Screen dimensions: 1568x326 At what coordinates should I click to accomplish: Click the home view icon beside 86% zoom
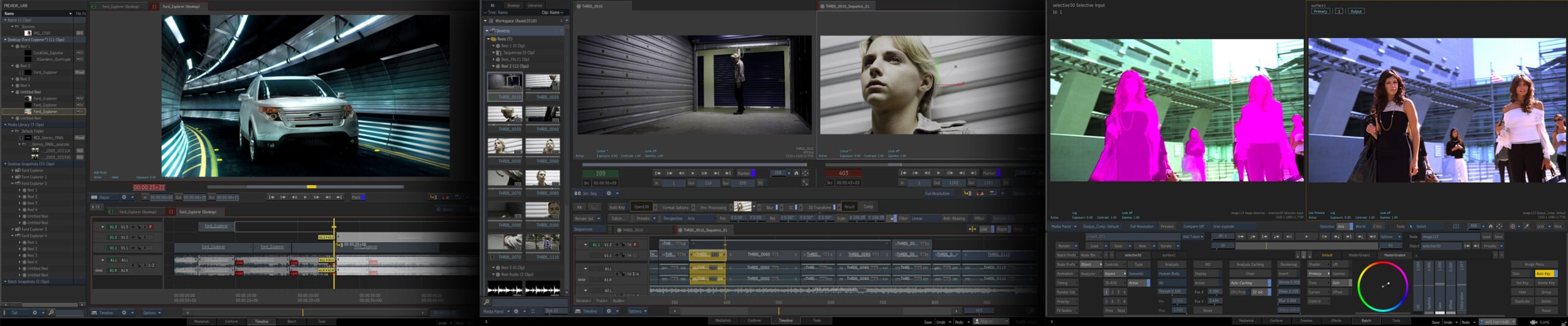tap(1490, 226)
